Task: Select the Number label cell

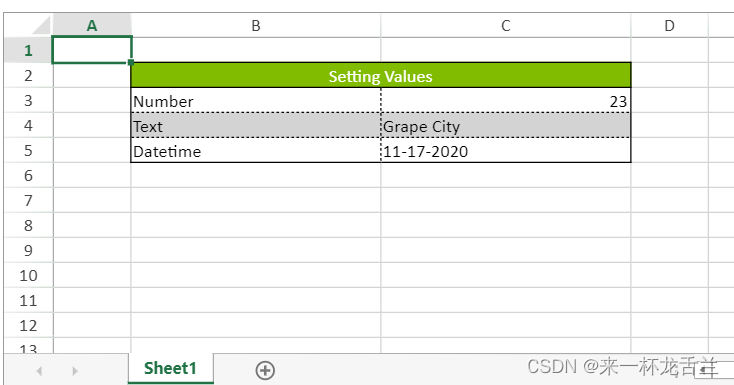Action: click(x=256, y=101)
